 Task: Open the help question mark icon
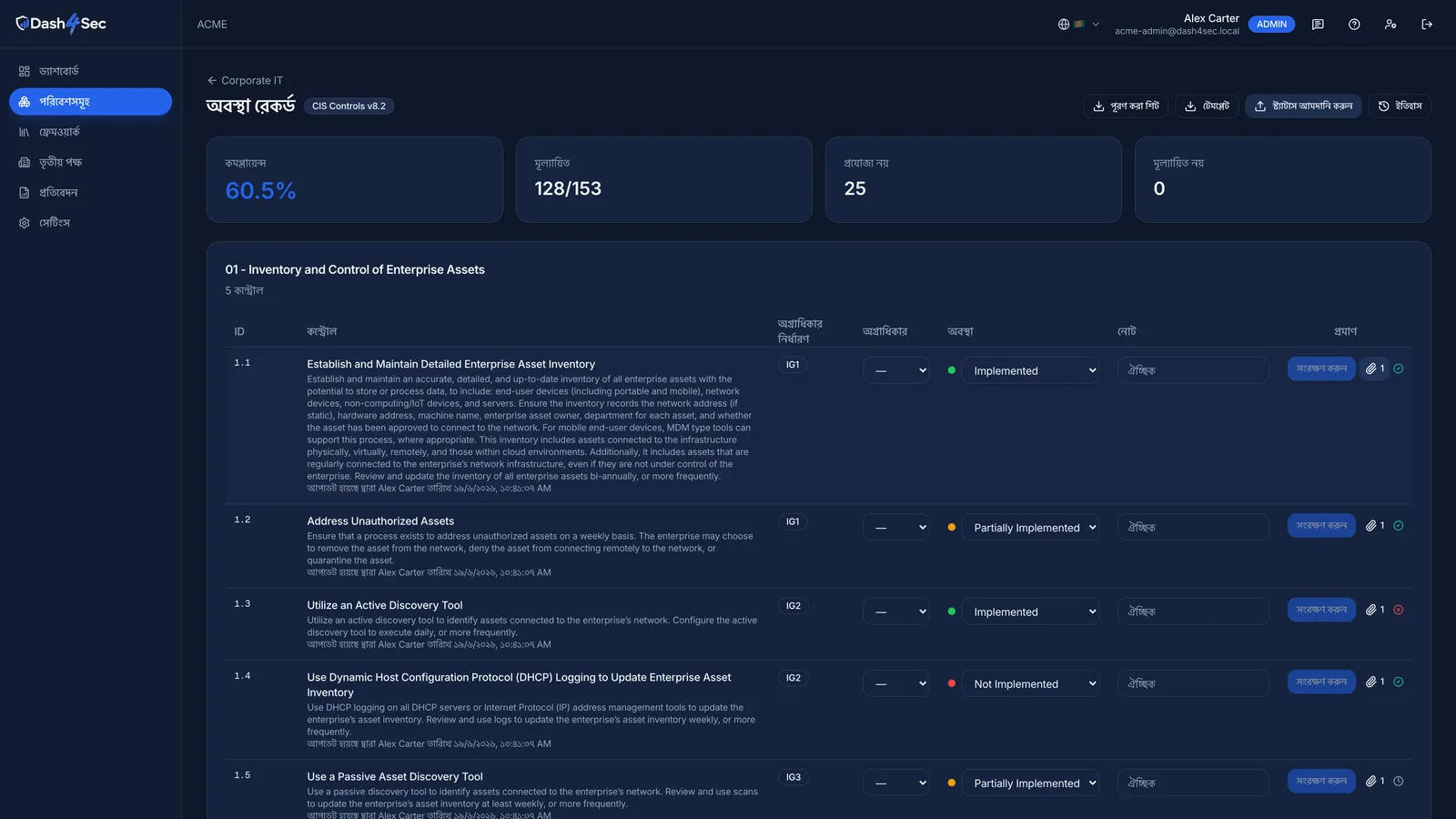pos(1354,25)
